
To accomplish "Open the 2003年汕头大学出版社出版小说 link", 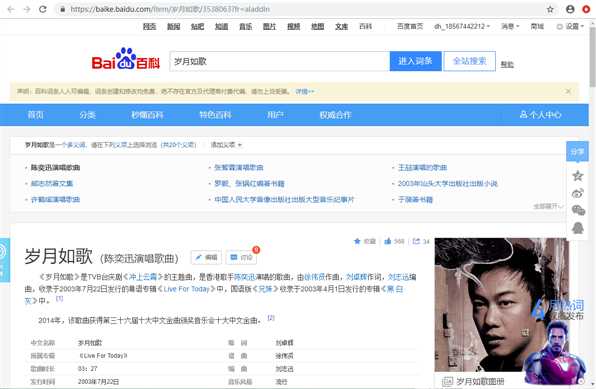I will (x=447, y=183).
